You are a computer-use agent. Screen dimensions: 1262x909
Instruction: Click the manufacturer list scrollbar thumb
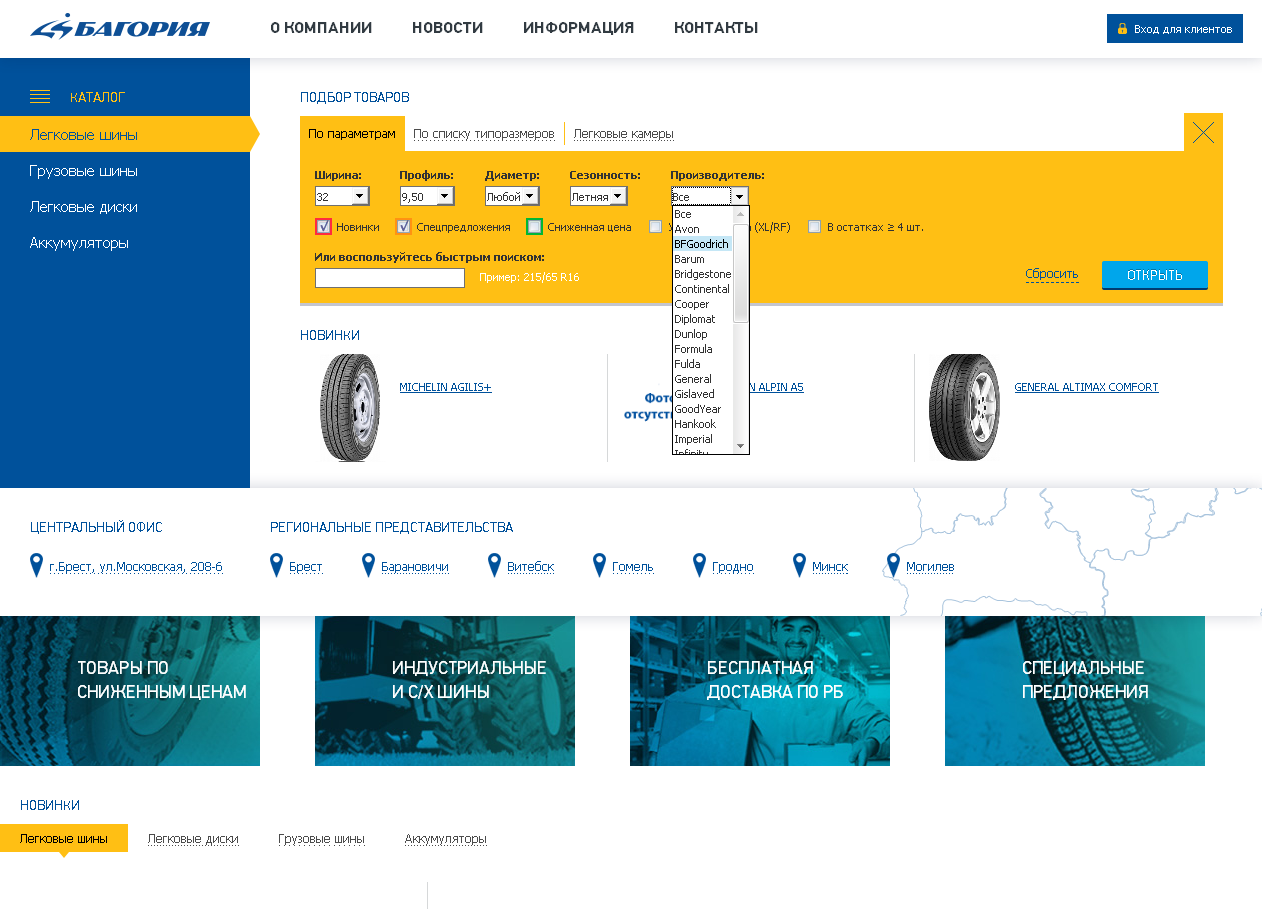tap(741, 272)
